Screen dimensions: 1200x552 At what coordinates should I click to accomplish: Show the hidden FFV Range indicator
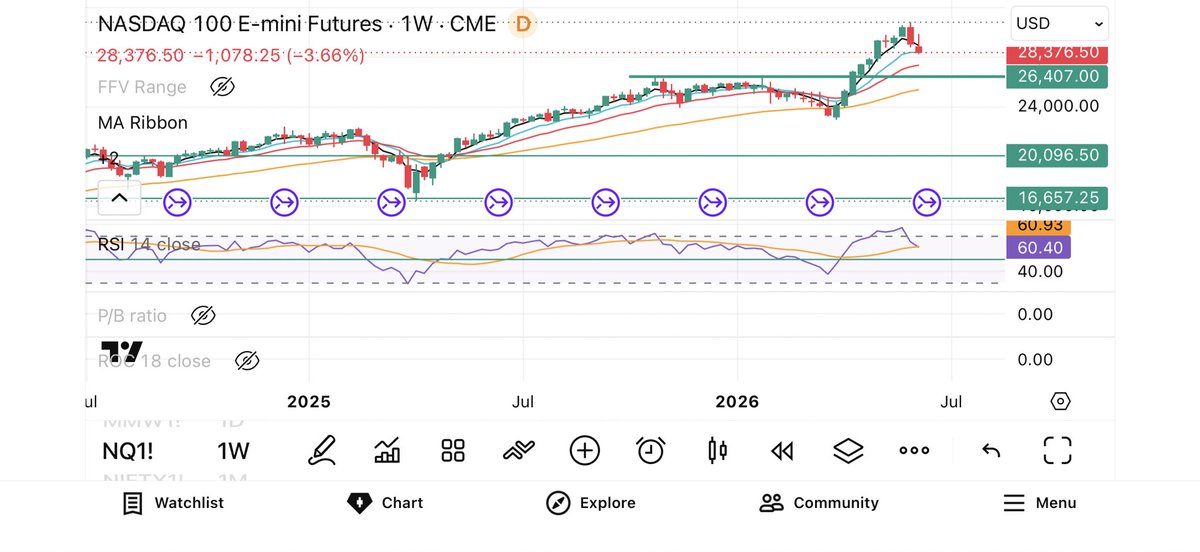pyautogui.click(x=222, y=87)
